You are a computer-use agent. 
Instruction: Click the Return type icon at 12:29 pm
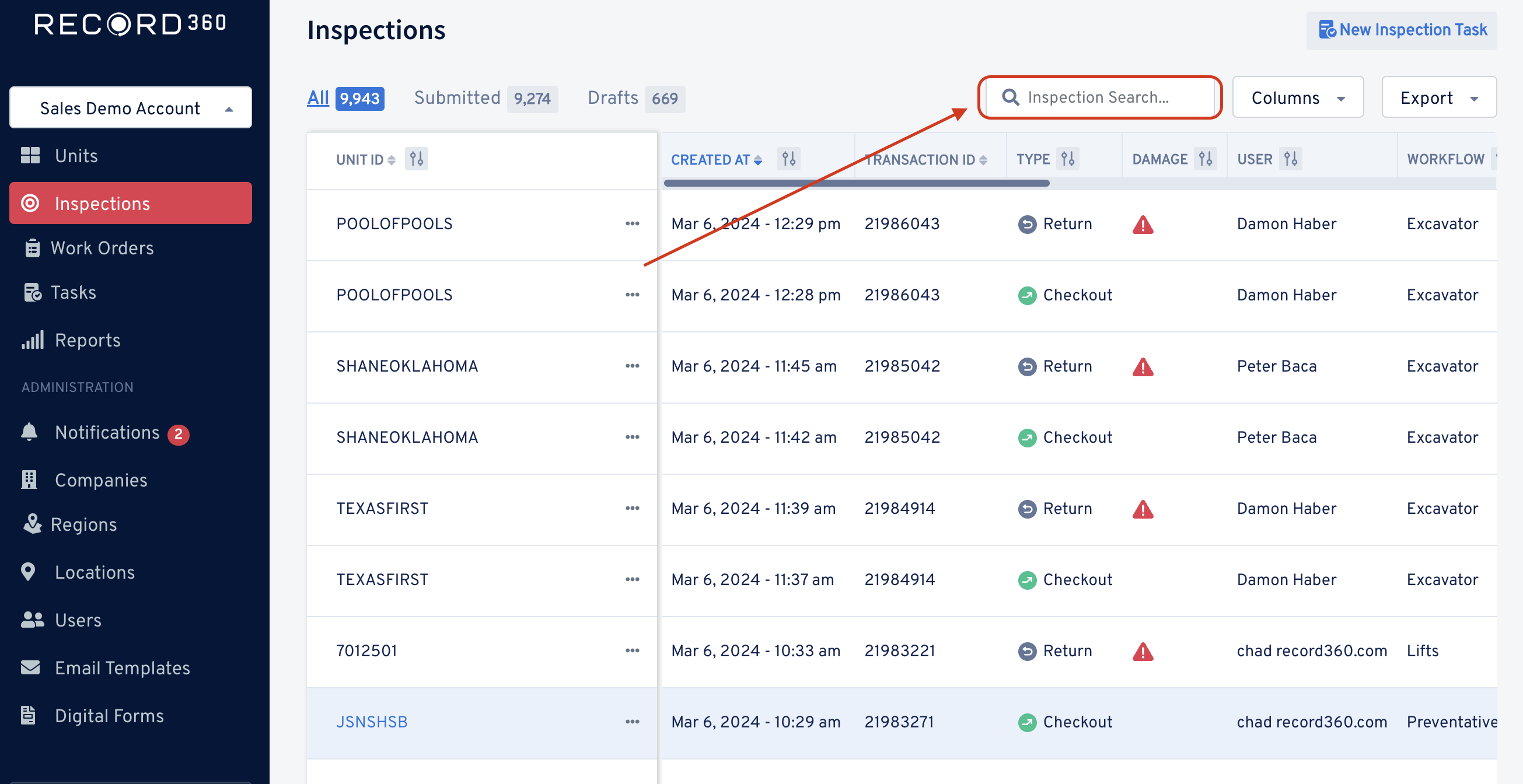tap(1027, 225)
